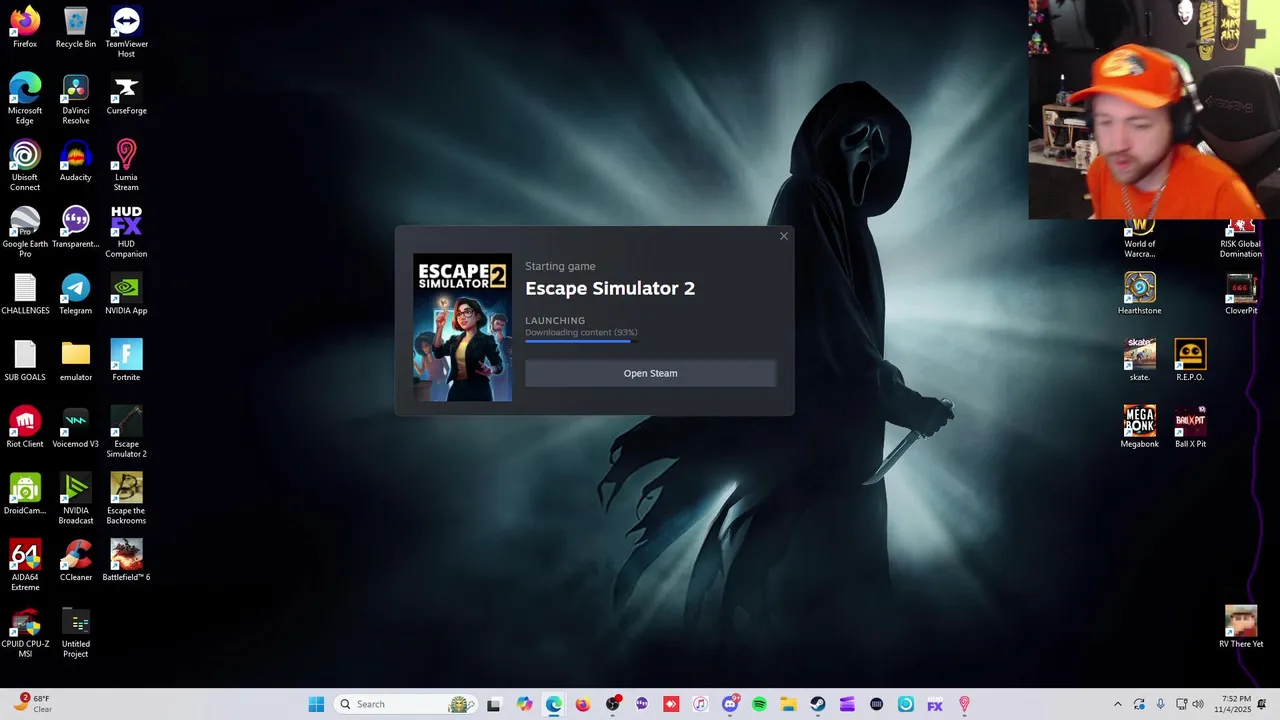Open RV There Yet desktop icon
The width and height of the screenshot is (1280, 720).
(x=1241, y=627)
